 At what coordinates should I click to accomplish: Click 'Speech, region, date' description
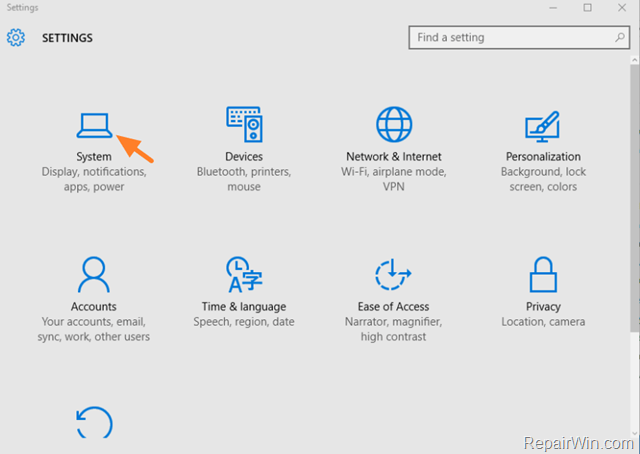pos(244,322)
